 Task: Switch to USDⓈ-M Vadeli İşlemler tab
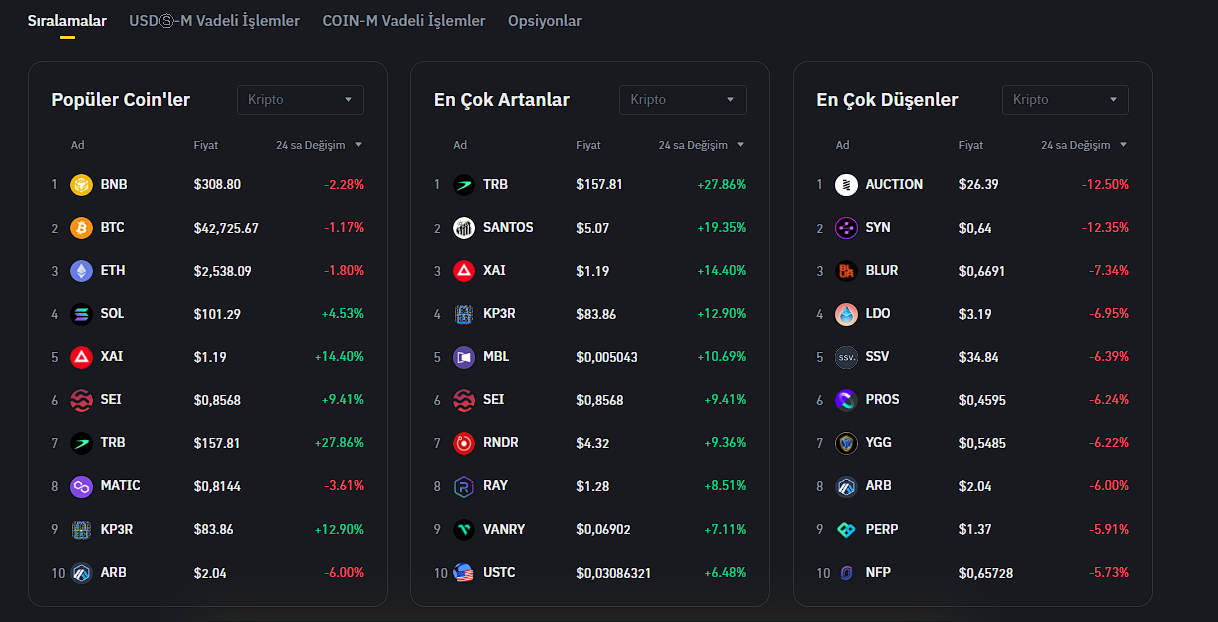point(214,21)
